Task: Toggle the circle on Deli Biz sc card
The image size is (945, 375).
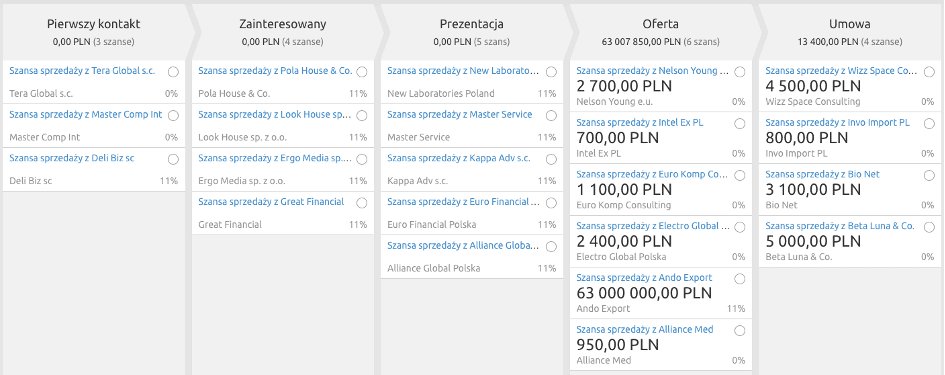Action: 173,159
